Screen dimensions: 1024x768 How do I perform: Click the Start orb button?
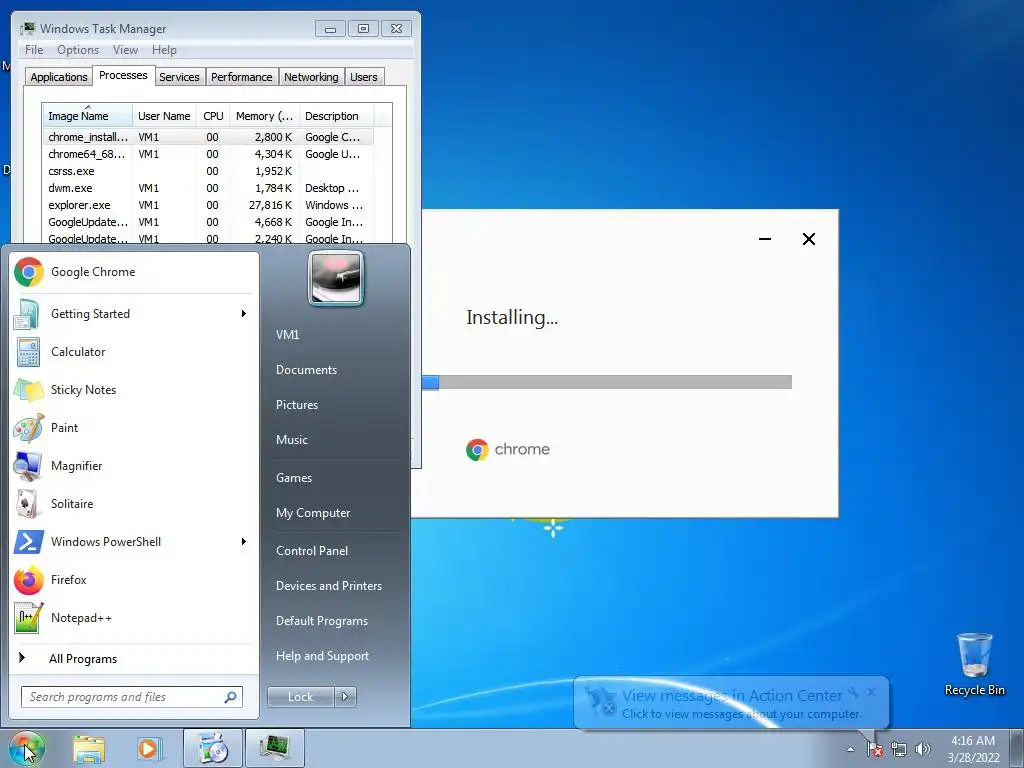coord(27,748)
